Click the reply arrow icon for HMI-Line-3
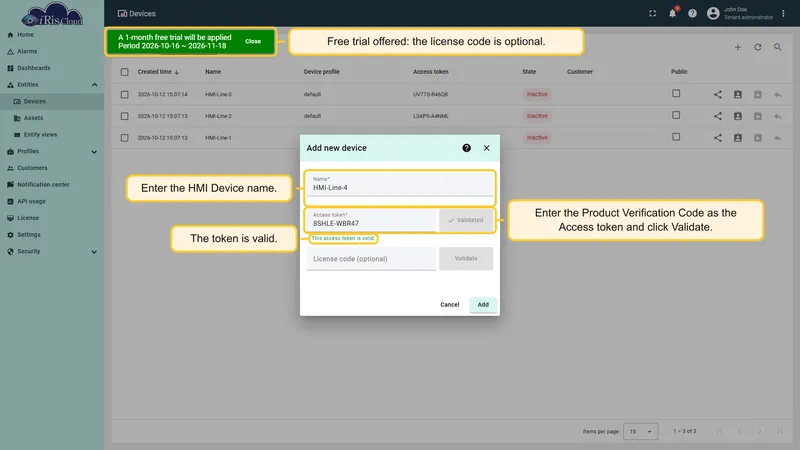This screenshot has height=450, width=800. pyautogui.click(x=778, y=94)
